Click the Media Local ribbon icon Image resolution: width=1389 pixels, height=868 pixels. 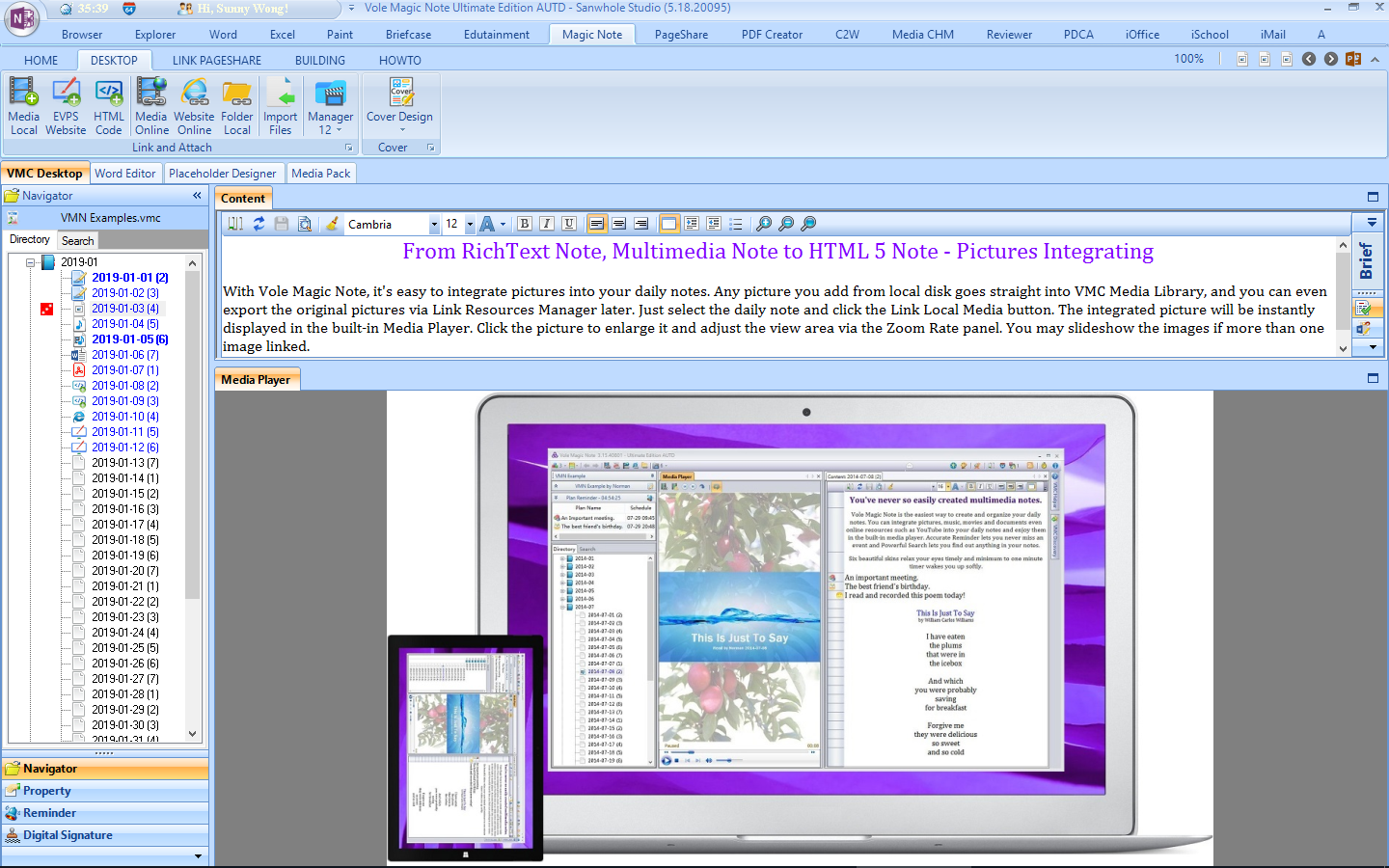pyautogui.click(x=23, y=106)
